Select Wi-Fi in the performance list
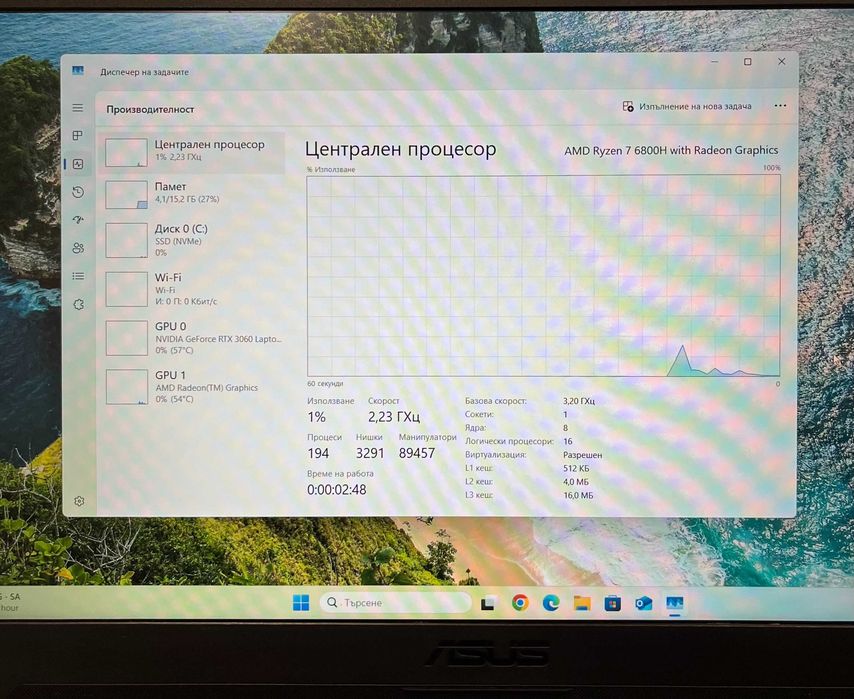This screenshot has height=699, width=854. [191, 289]
